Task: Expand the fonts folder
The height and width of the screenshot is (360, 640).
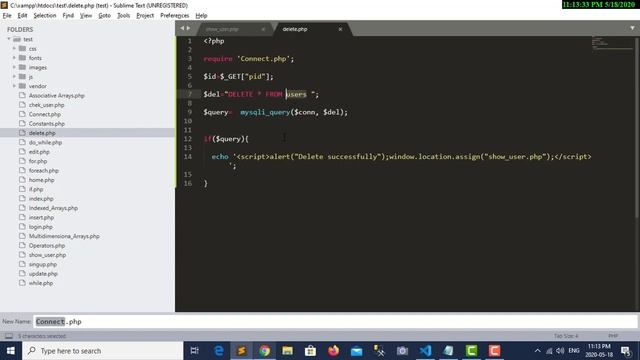Action: pyautogui.click(x=14, y=58)
